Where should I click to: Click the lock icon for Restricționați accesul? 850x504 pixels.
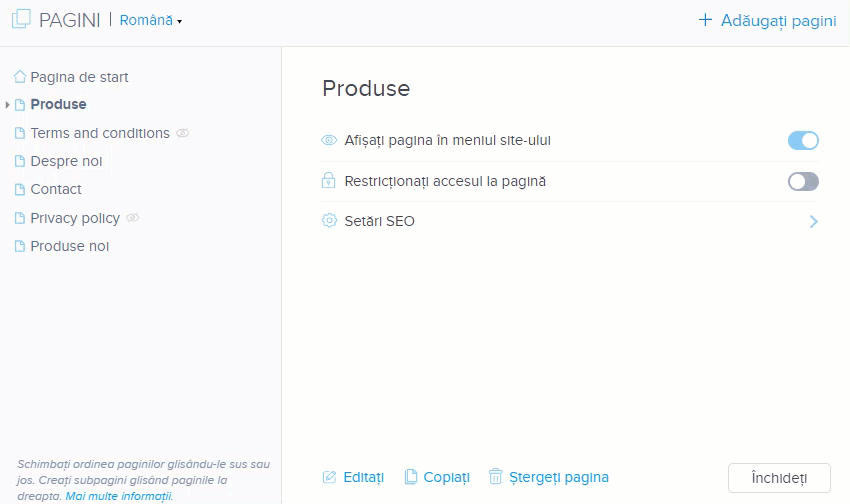(329, 180)
